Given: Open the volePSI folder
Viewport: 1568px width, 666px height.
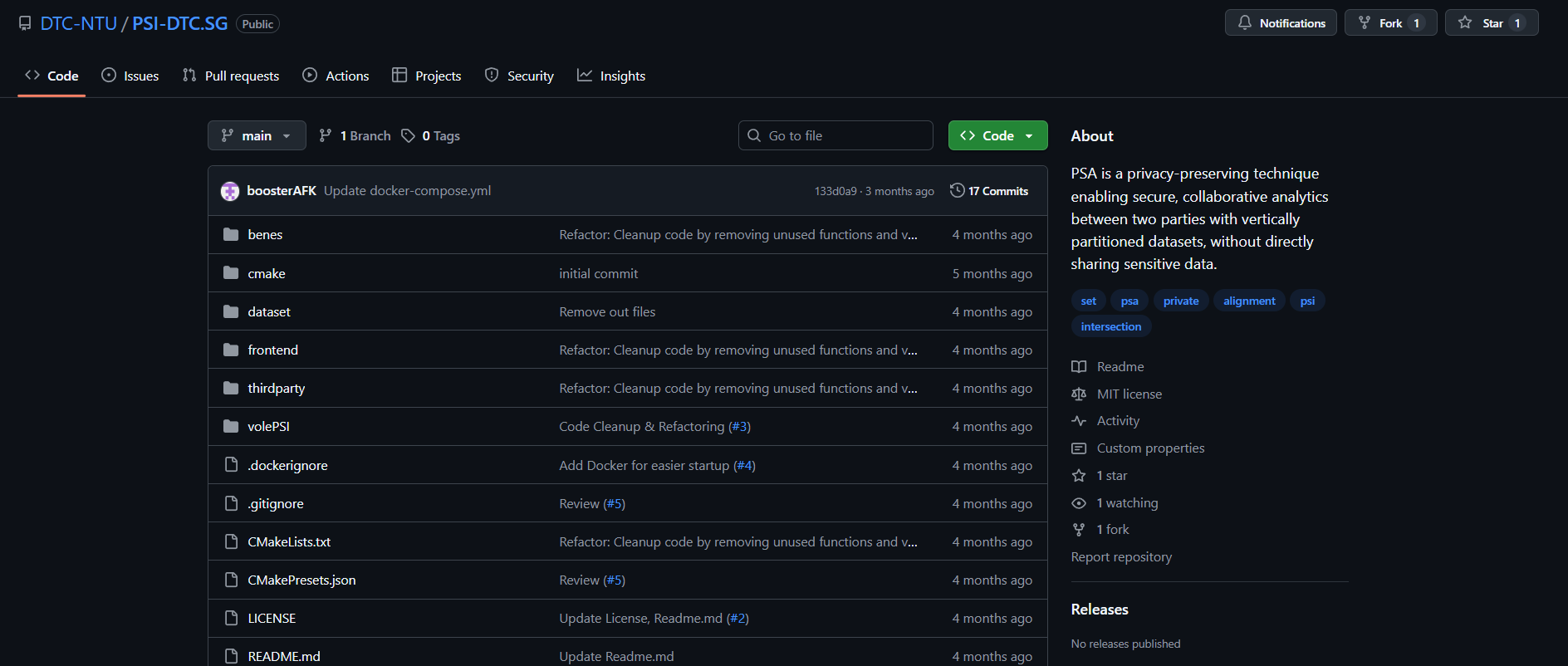Looking at the screenshot, I should tap(268, 427).
